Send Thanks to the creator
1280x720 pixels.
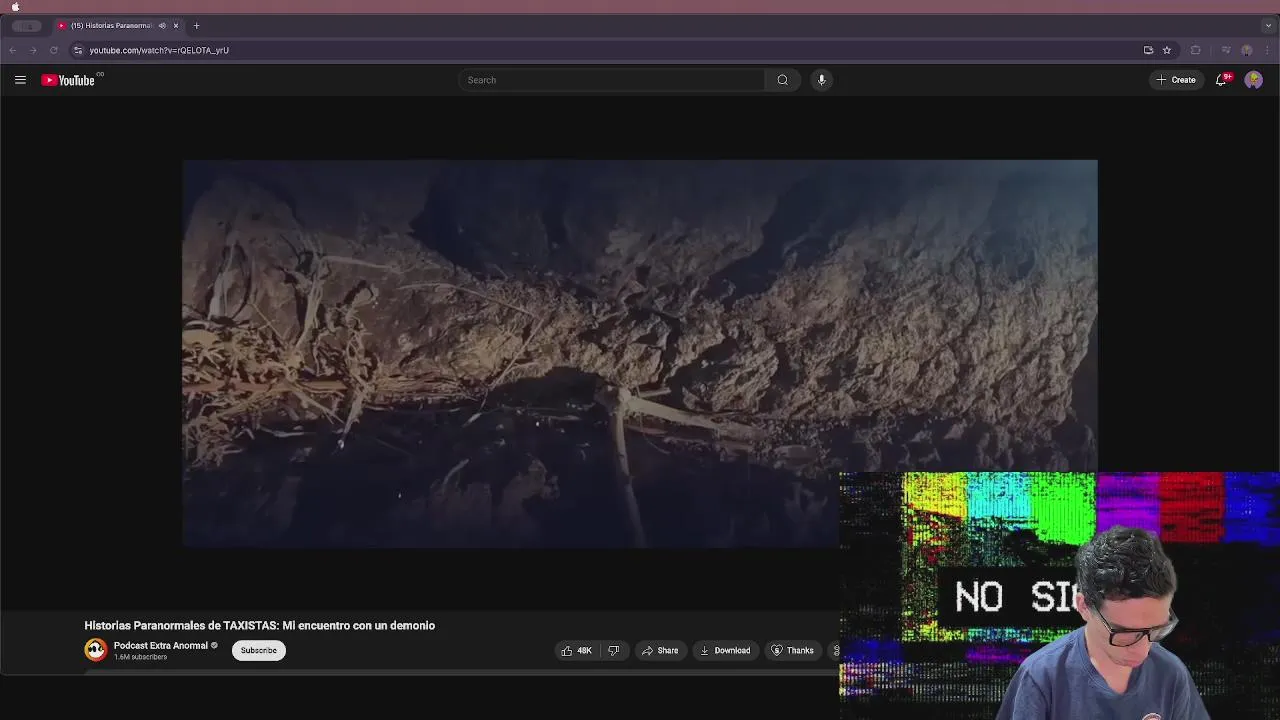(792, 650)
